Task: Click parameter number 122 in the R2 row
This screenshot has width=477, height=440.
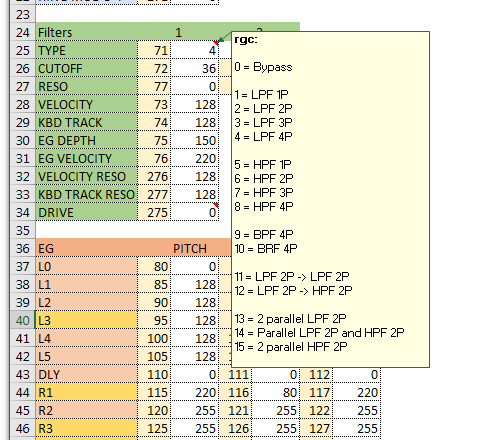Action: point(316,411)
